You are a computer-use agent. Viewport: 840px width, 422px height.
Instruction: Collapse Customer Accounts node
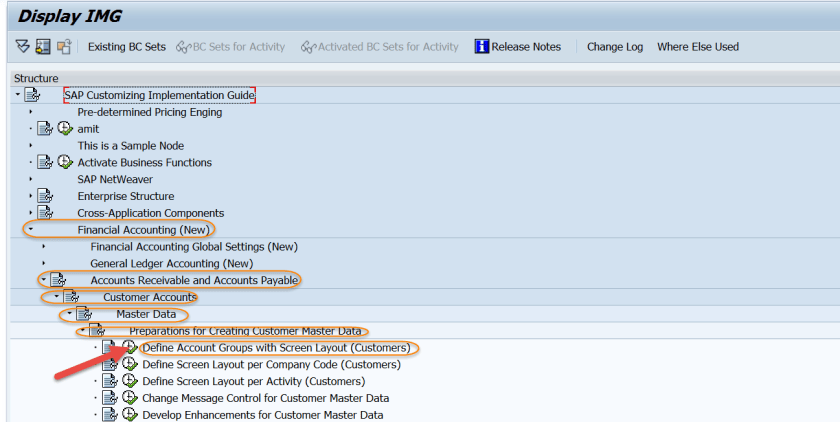(x=56, y=296)
